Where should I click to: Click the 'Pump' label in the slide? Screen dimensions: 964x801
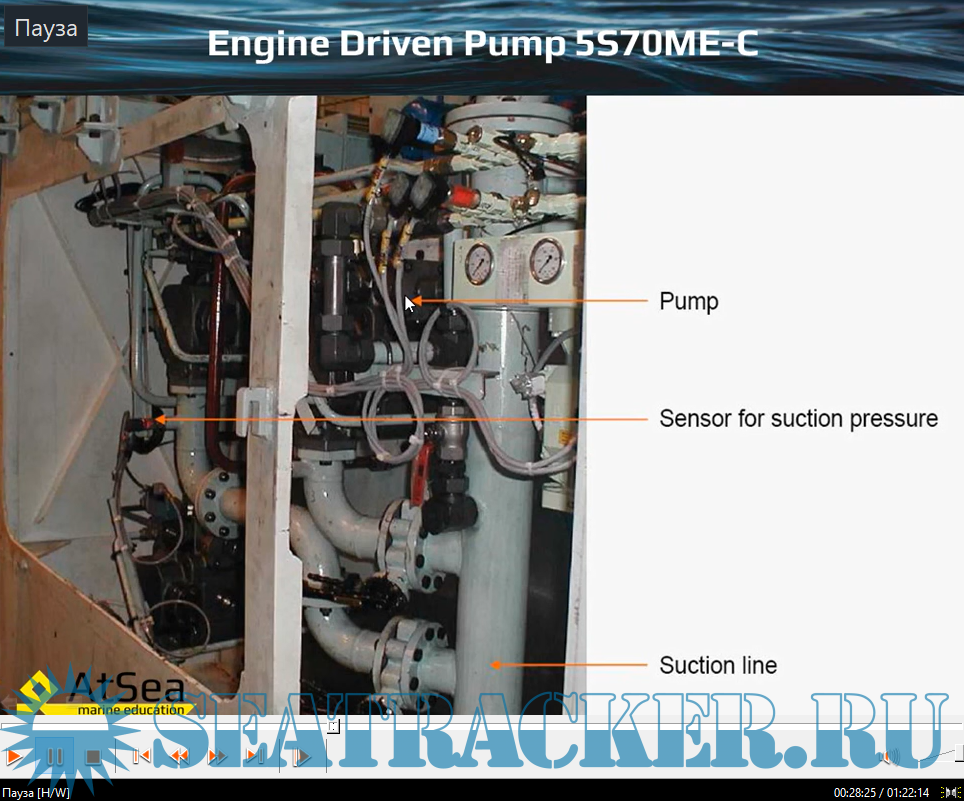pyautogui.click(x=689, y=301)
